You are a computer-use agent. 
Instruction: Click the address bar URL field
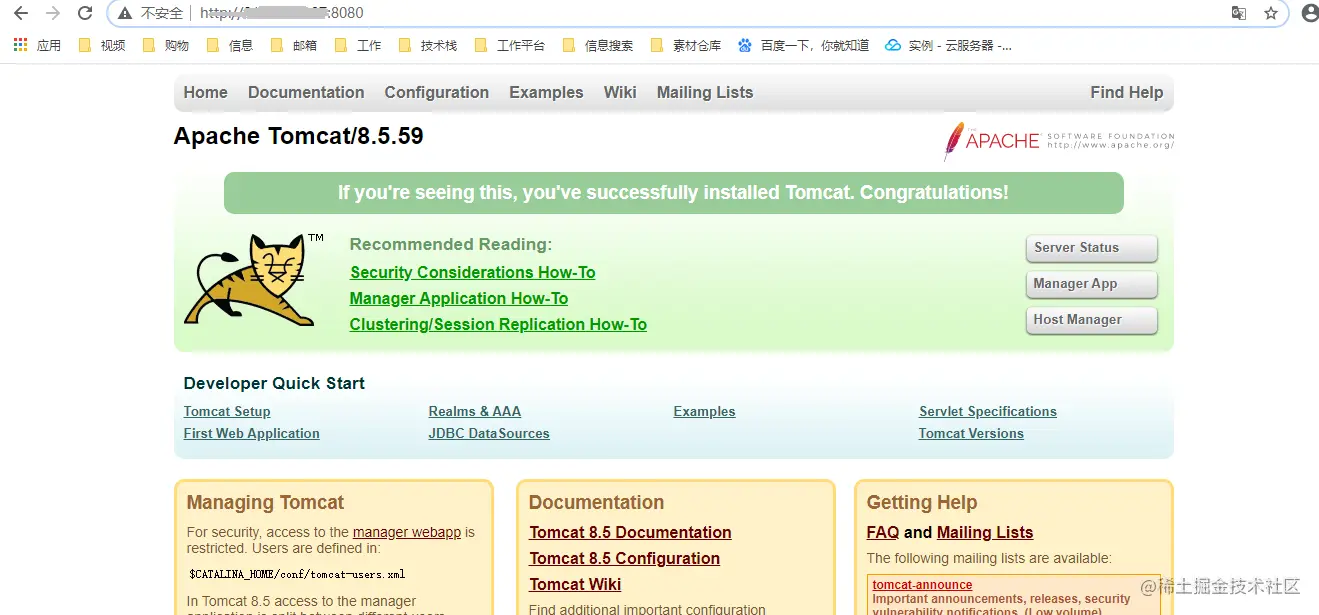tap(700, 13)
